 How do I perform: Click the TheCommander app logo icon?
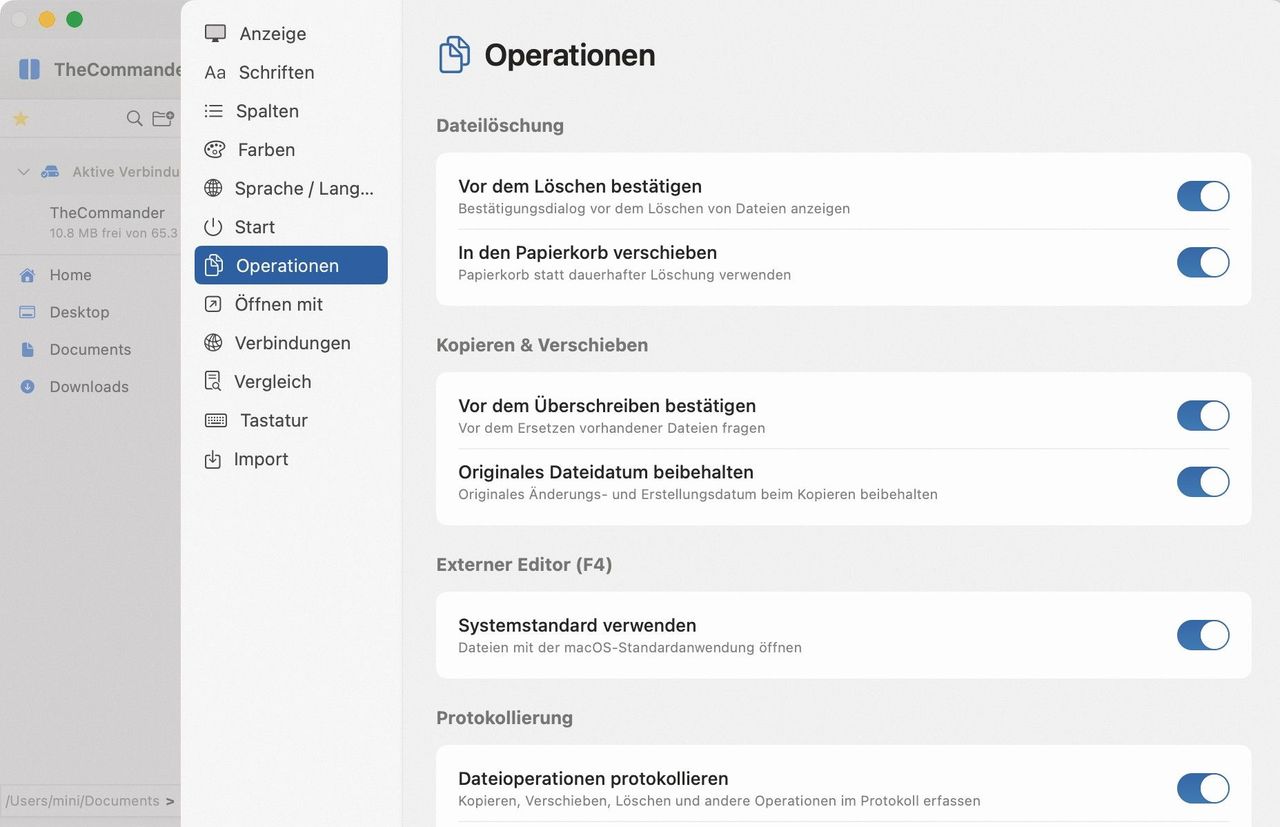coord(30,69)
